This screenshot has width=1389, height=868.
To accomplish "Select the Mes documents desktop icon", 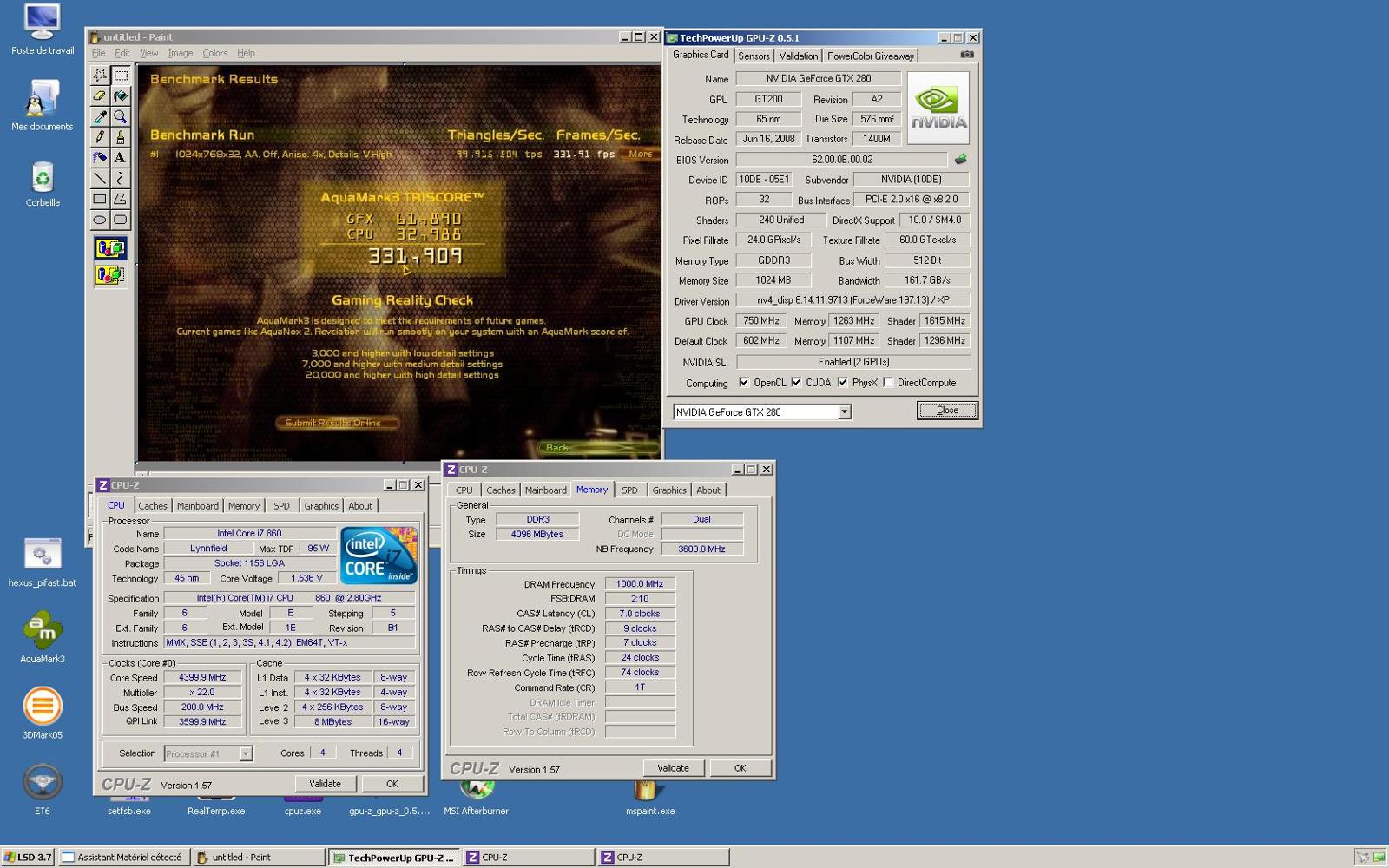I will (43, 105).
